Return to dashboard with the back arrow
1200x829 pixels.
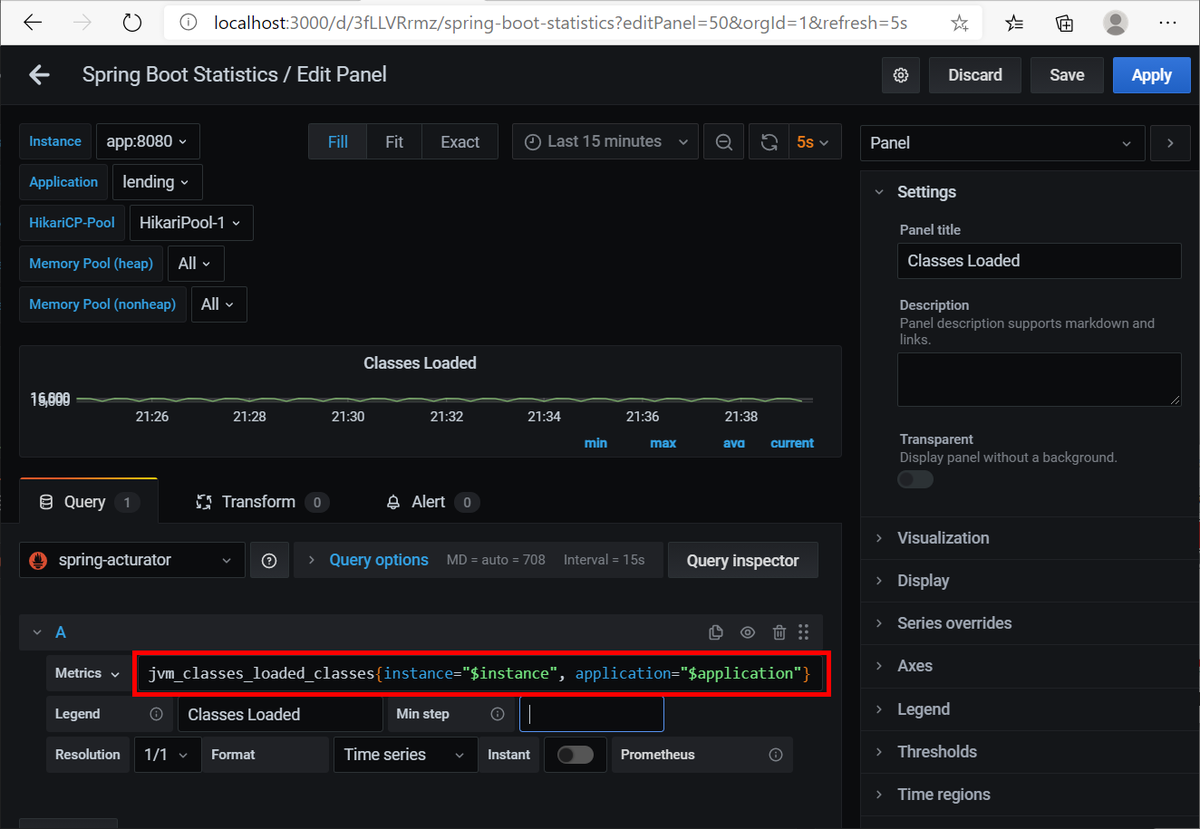tap(39, 75)
